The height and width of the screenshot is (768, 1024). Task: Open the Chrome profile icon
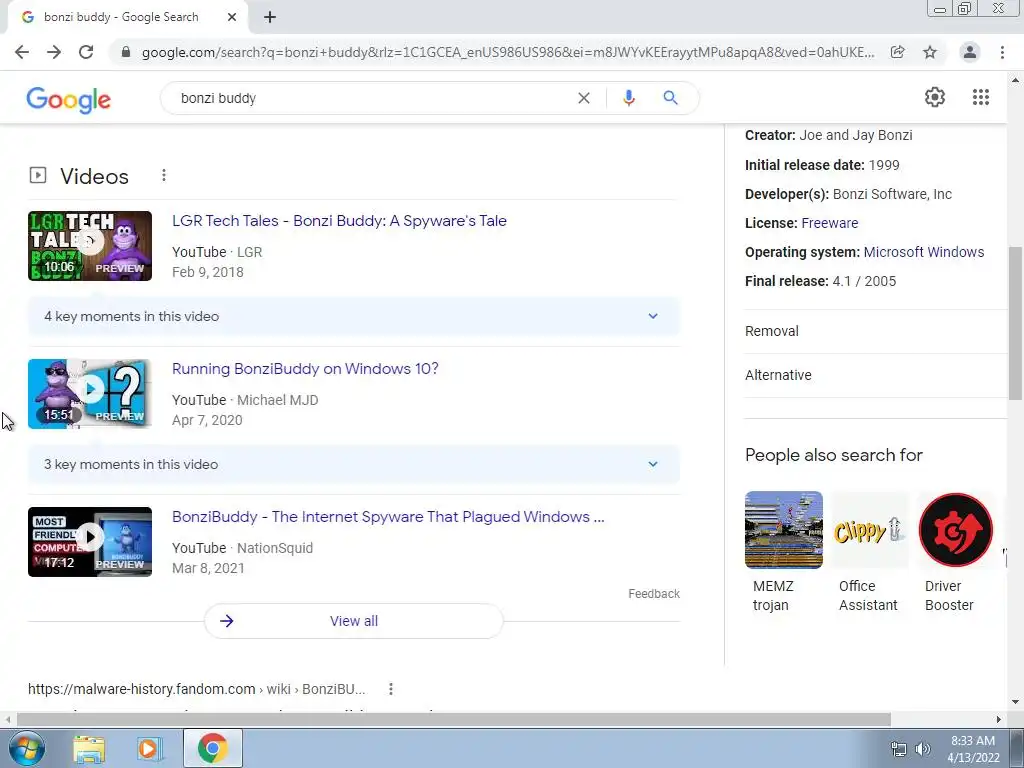click(970, 52)
